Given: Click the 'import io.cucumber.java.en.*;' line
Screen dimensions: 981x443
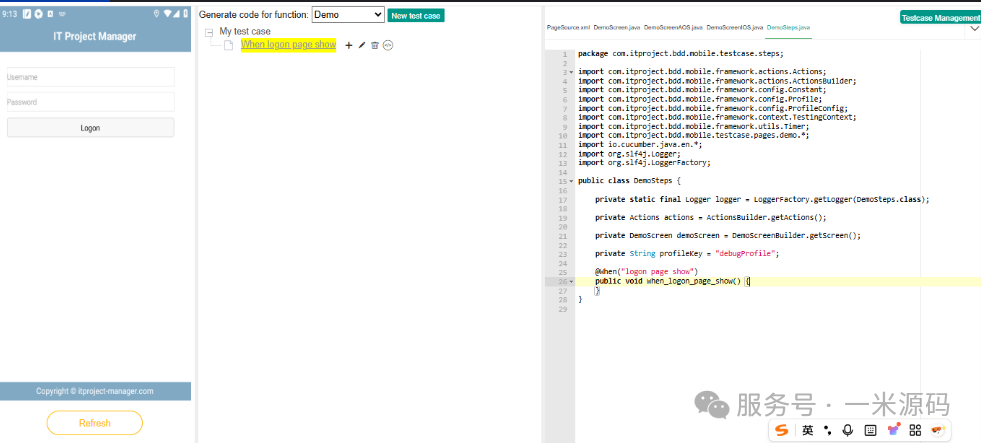Looking at the screenshot, I should click(x=640, y=145).
